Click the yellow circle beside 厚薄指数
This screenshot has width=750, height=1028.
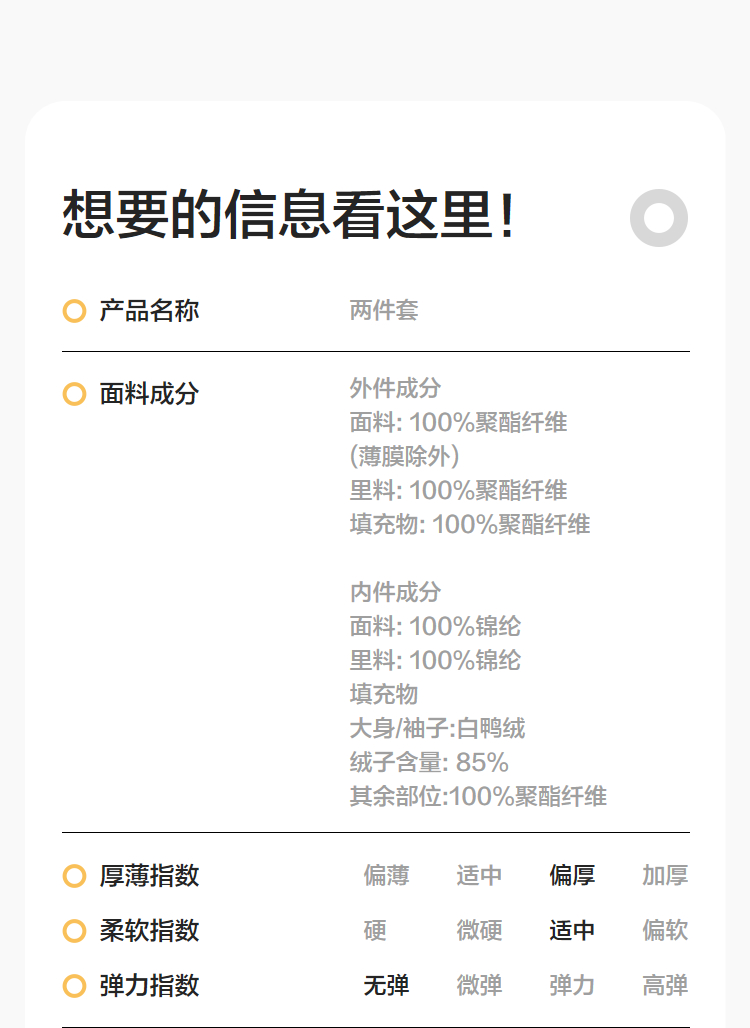[74, 876]
